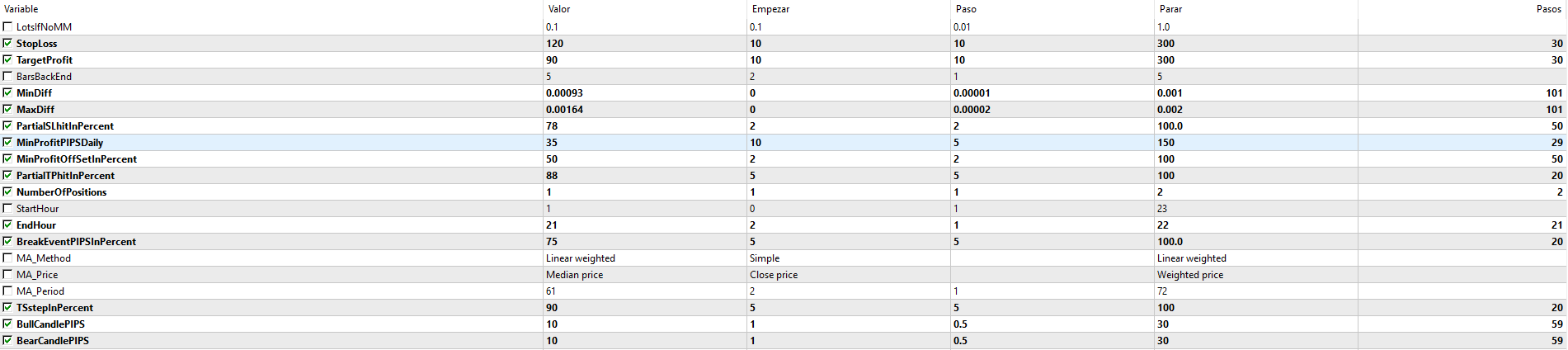Tick the StartHour checkbox

point(7,208)
